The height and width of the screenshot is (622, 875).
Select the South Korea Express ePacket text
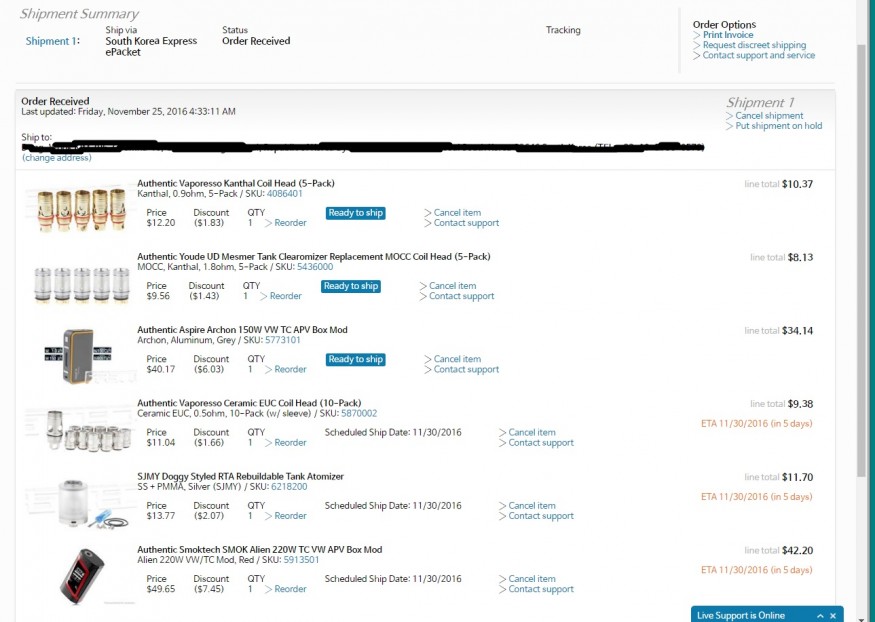[151, 46]
